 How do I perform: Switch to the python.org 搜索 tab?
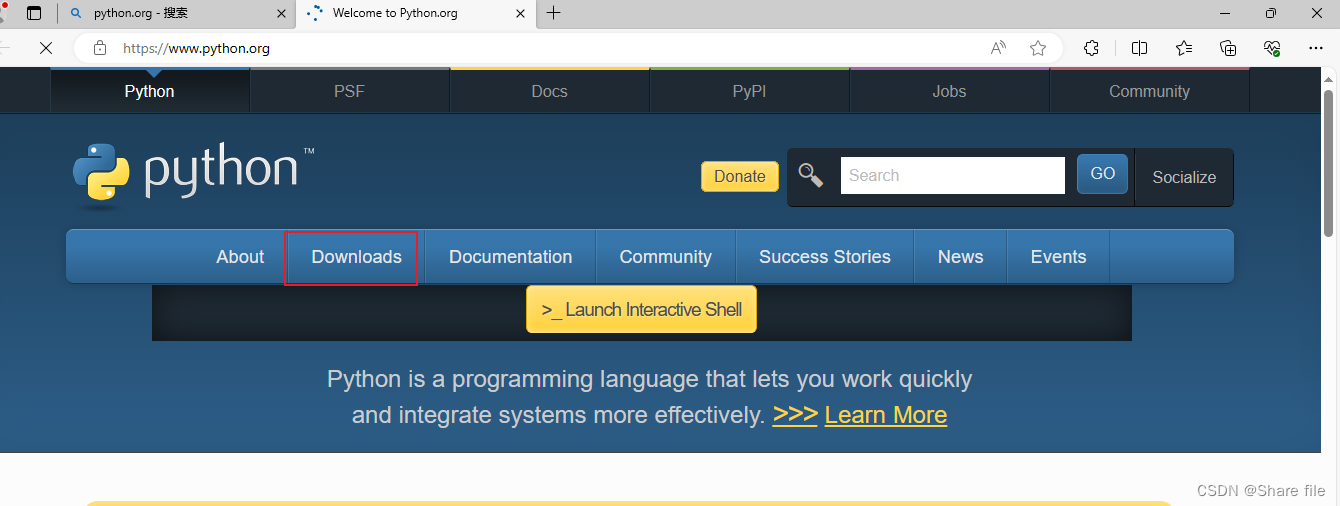click(x=176, y=13)
